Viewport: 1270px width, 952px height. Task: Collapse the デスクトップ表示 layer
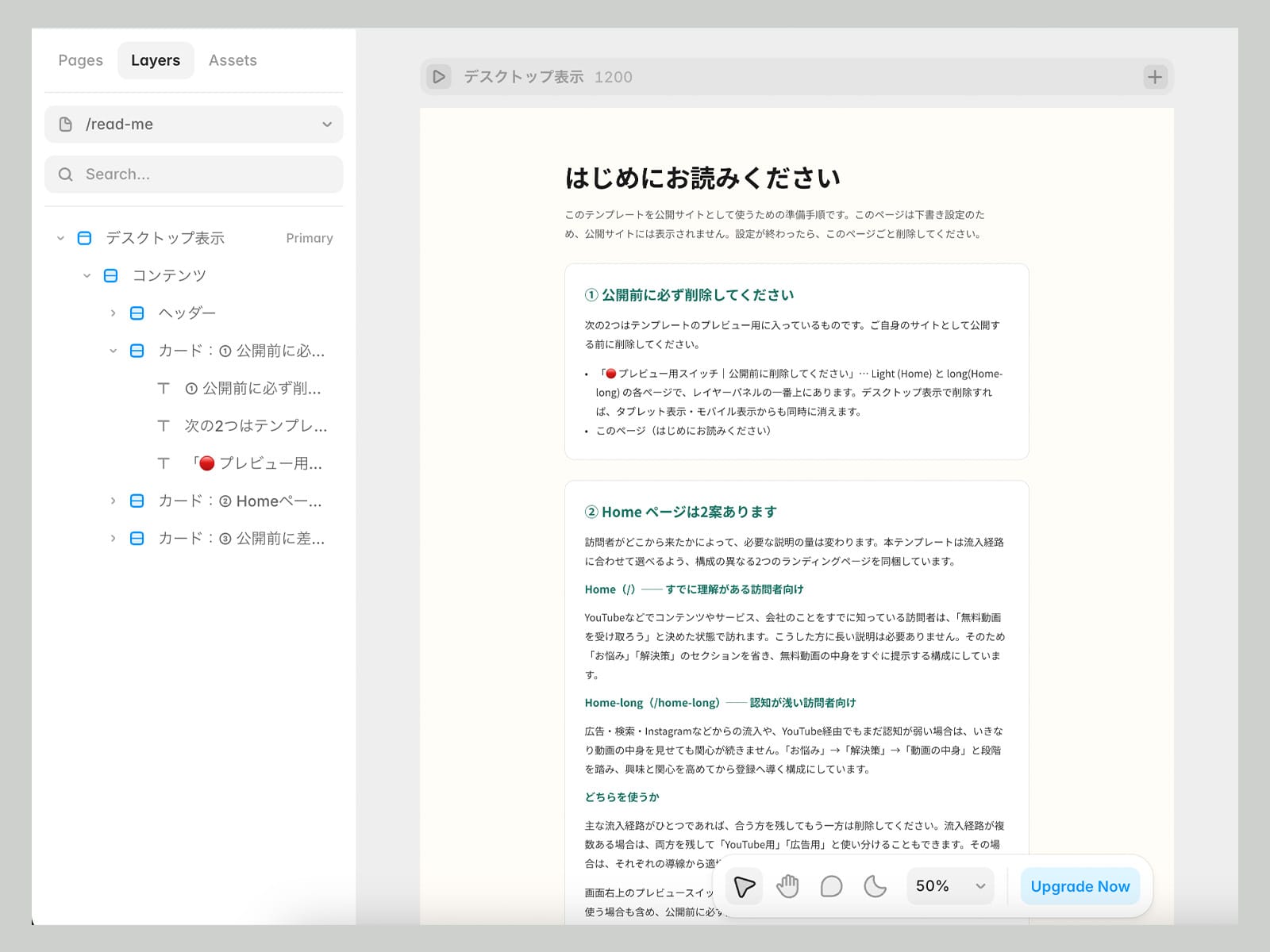pos(60,238)
